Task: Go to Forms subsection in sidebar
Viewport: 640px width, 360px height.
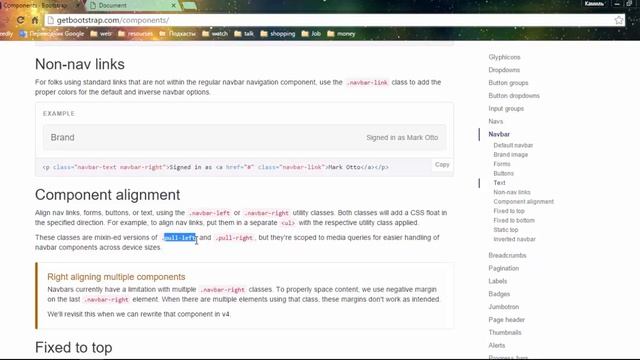Action: click(502, 164)
